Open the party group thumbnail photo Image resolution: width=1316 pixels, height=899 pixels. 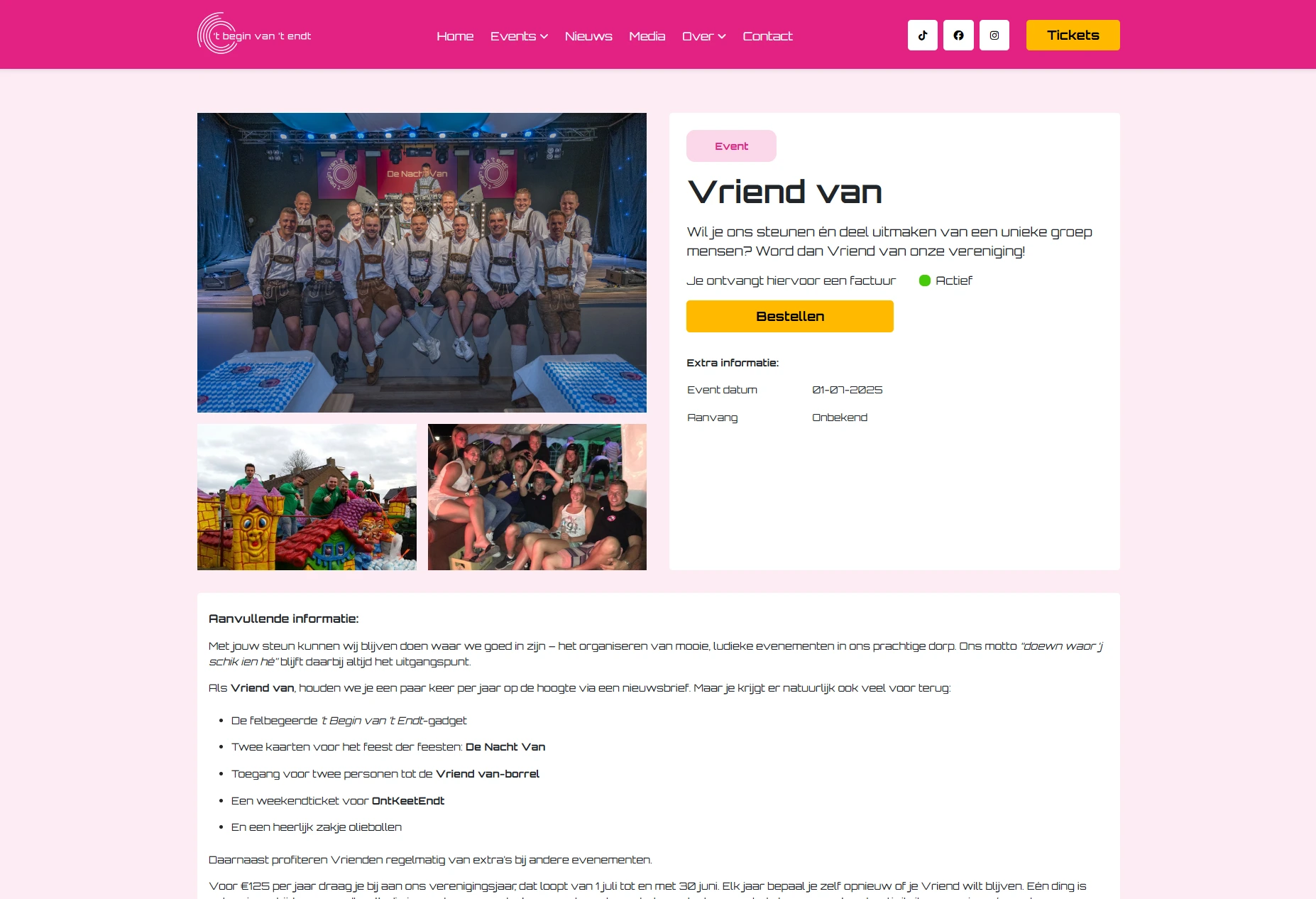[537, 497]
